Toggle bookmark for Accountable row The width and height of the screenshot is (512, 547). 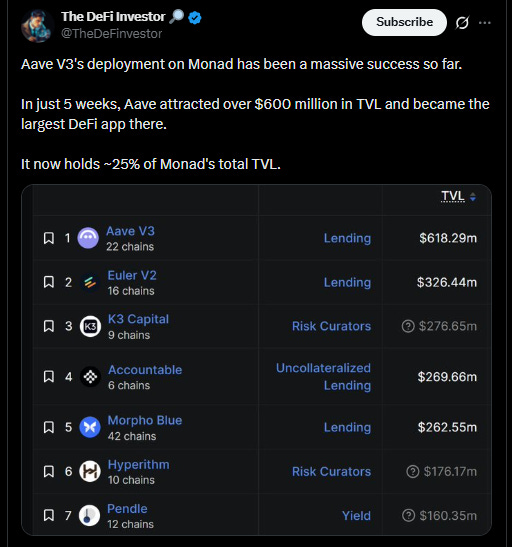tap(49, 376)
